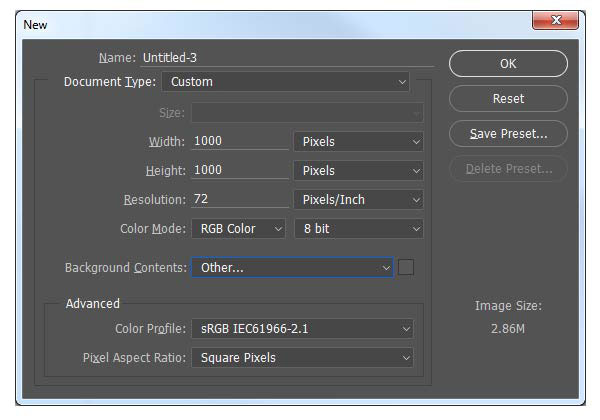Click the Color Profile chevron arrow
The image size is (600, 420).
point(406,329)
